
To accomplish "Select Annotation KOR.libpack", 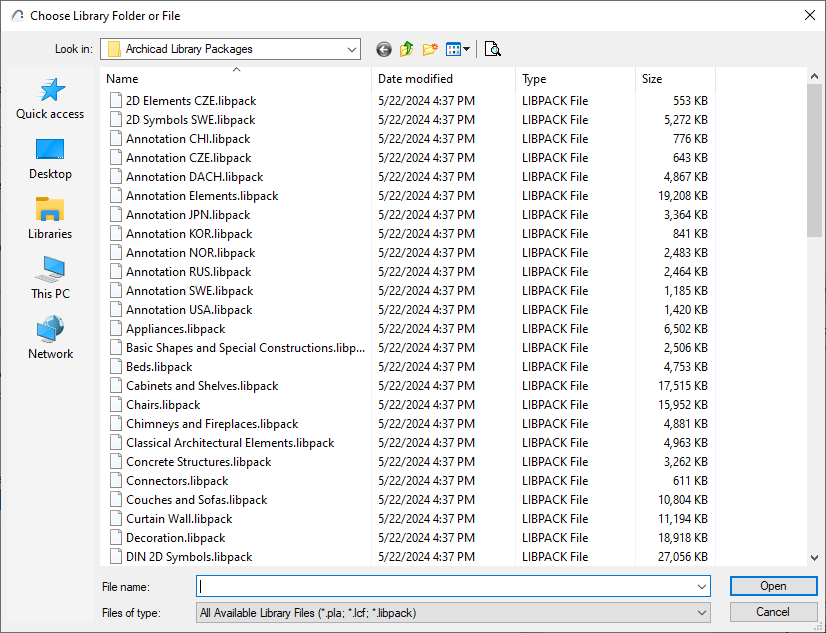I will click(189, 234).
